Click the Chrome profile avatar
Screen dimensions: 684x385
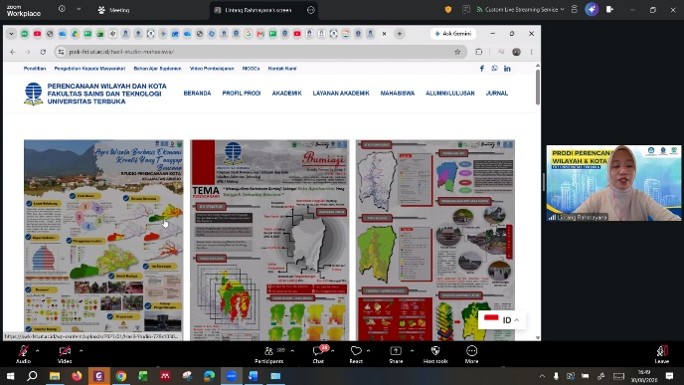(516, 52)
